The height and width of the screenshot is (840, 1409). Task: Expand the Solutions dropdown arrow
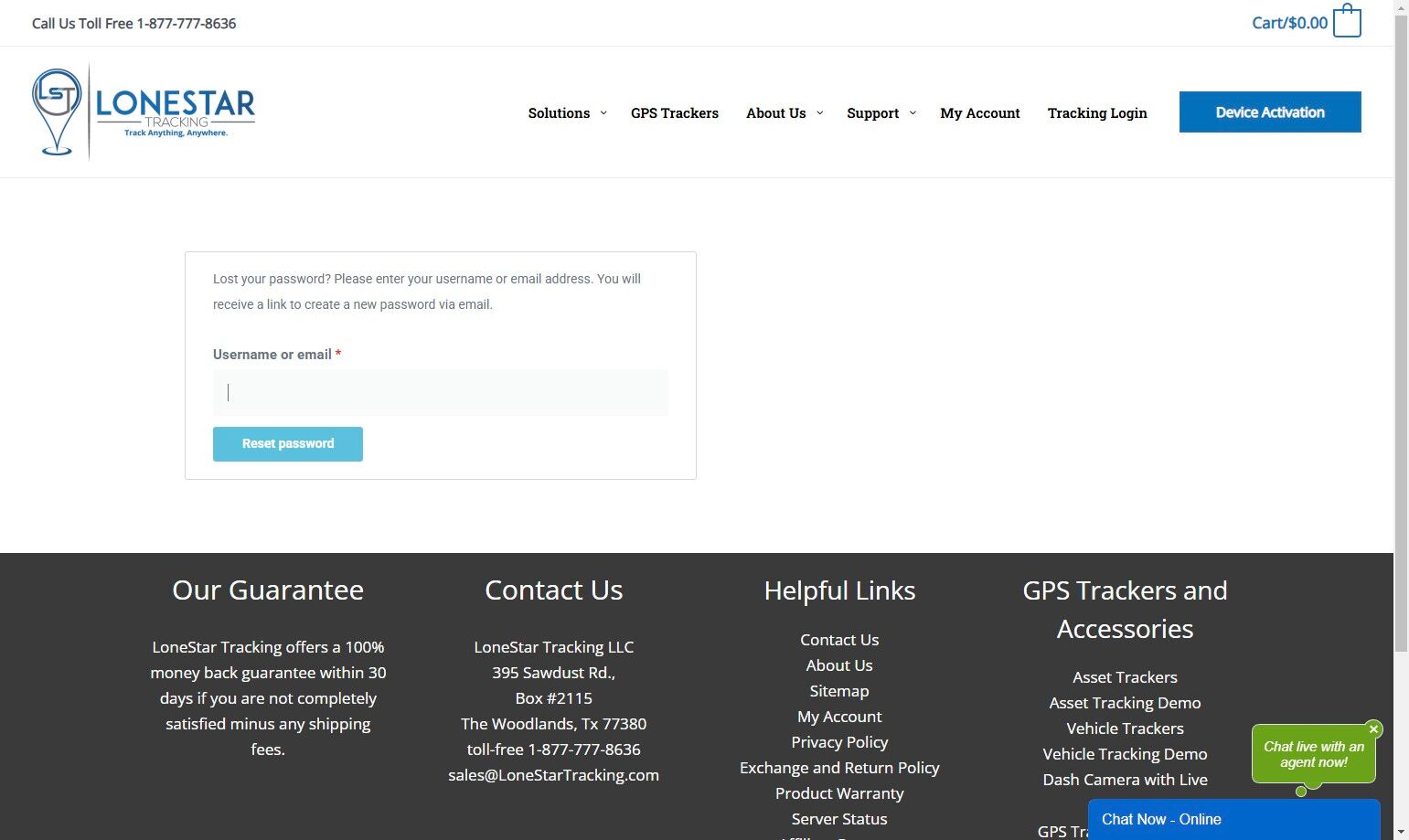(x=603, y=113)
